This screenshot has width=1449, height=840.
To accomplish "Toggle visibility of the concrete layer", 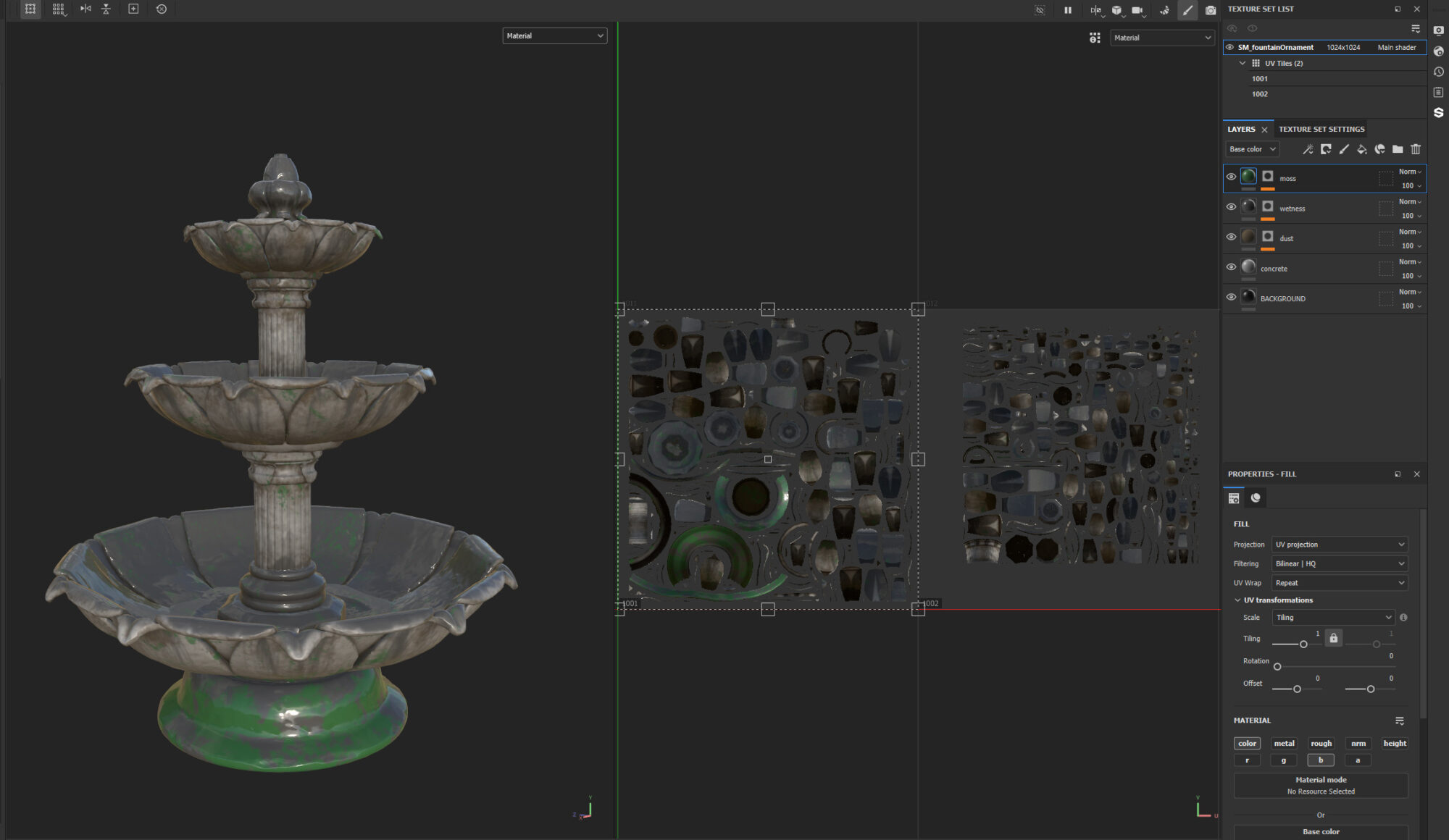I will coord(1231,267).
